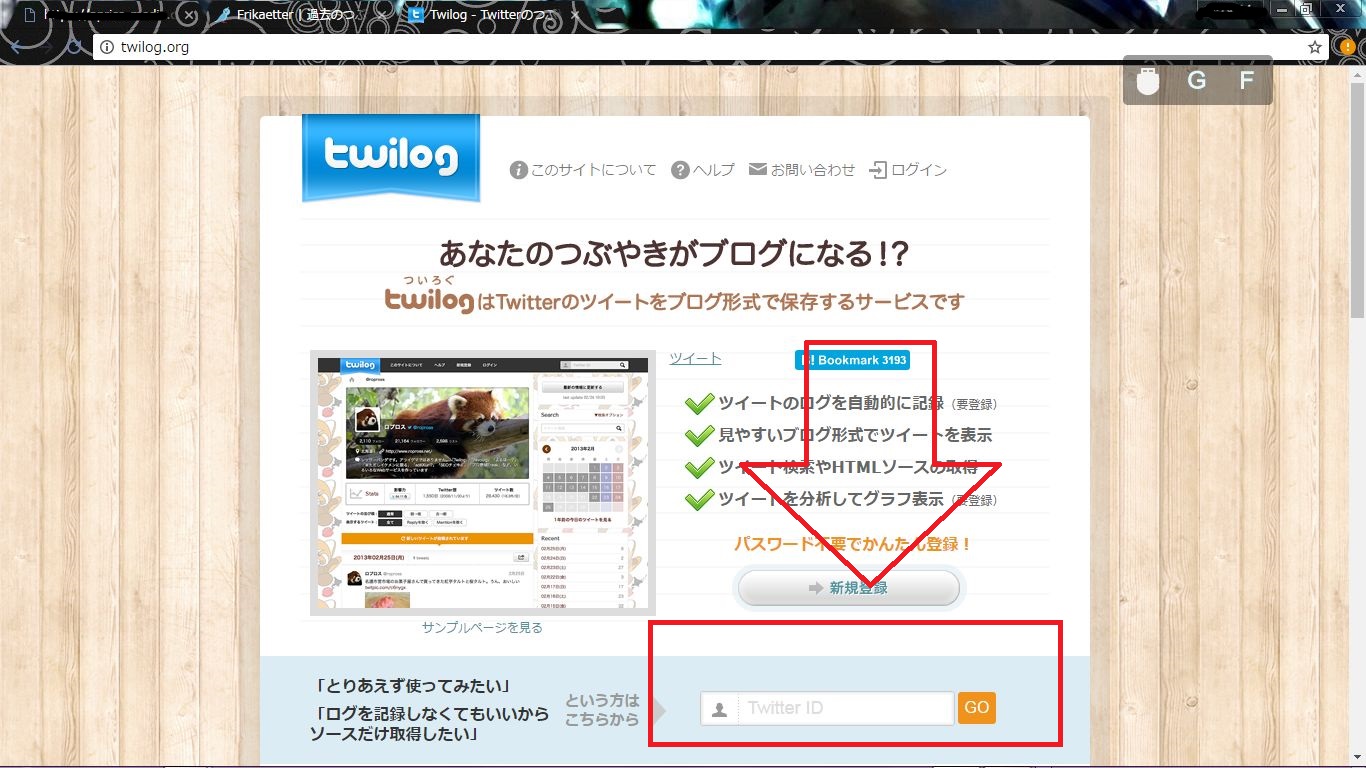Screen dimensions: 1366x768
Task: Click the text ツイートを分析してグラフ表示
Action: click(831, 498)
